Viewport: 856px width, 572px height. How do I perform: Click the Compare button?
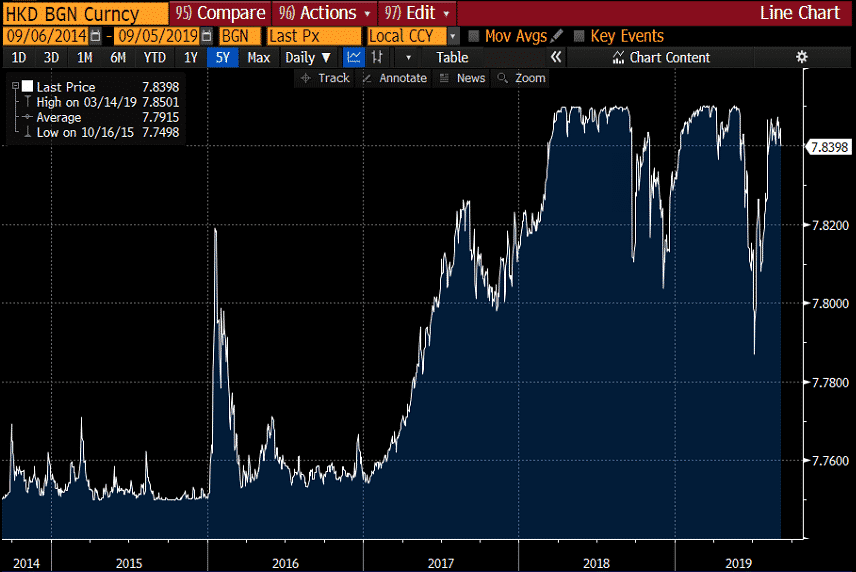coord(220,13)
